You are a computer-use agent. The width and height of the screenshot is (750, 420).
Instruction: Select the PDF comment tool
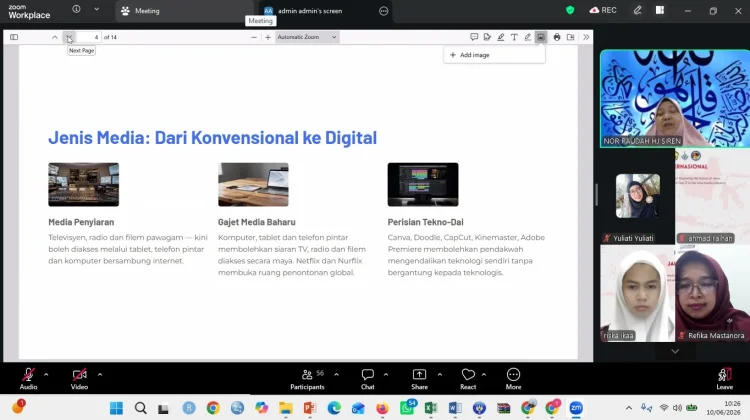coord(474,37)
